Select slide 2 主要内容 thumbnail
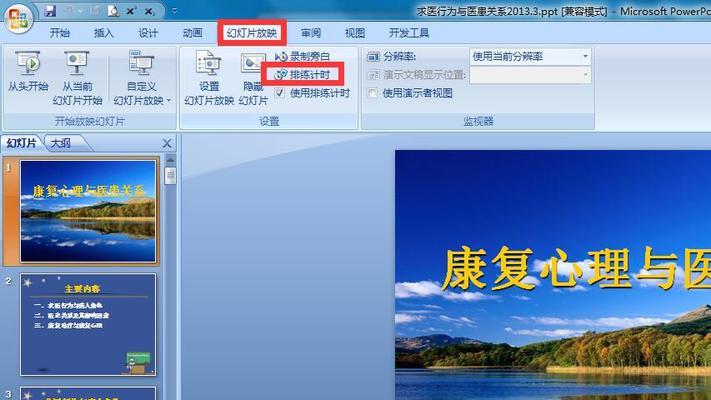This screenshot has height=400, width=711. (88, 325)
